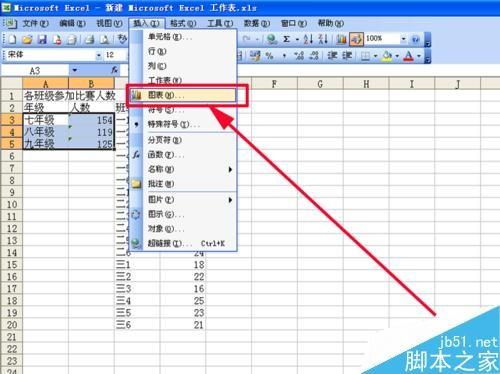Open the Name Box dropdown arrow
Viewport: 500px width, 374px height.
75,70
